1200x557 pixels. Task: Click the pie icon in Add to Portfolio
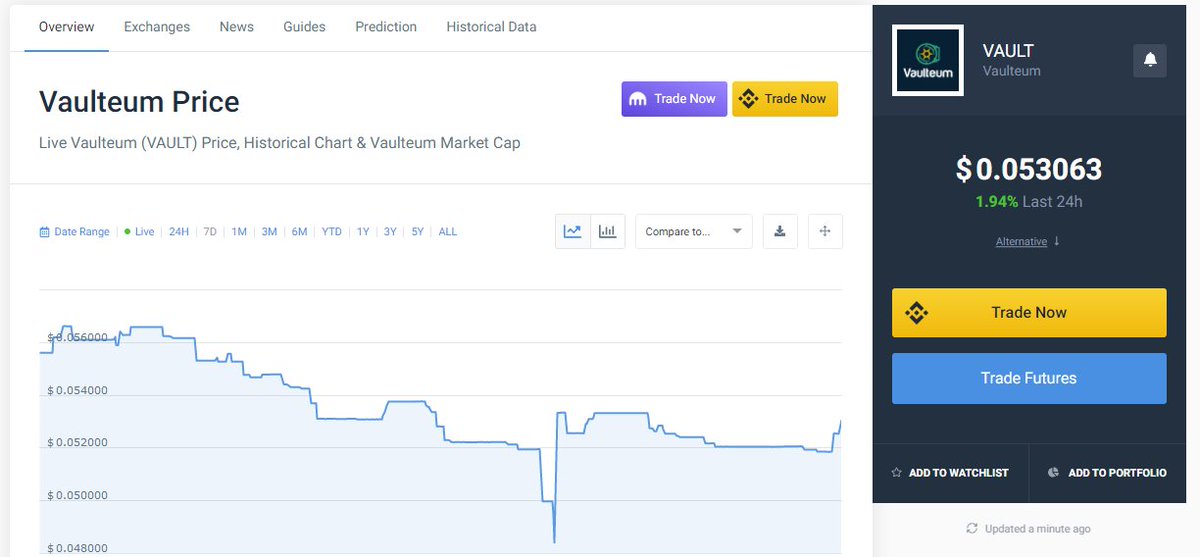[1053, 473]
